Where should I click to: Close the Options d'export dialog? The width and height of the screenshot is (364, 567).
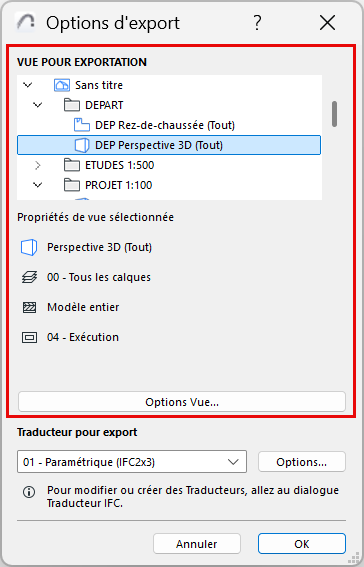coord(327,23)
